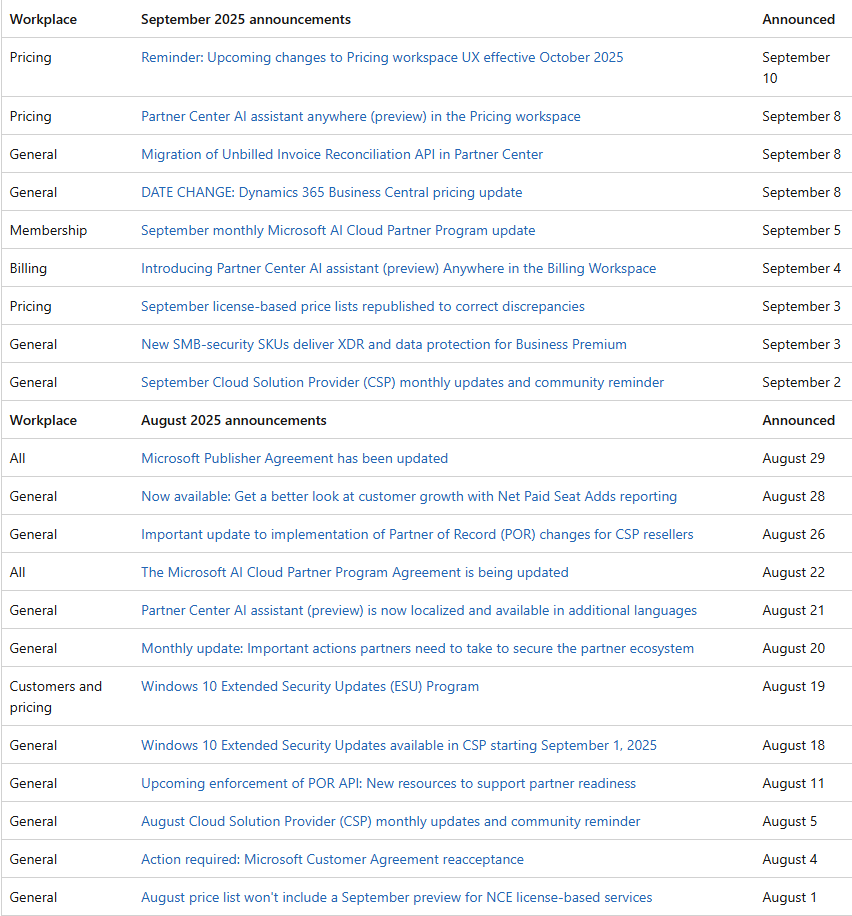Open Partner Center AI assistant Pricing workspace link

360,117
